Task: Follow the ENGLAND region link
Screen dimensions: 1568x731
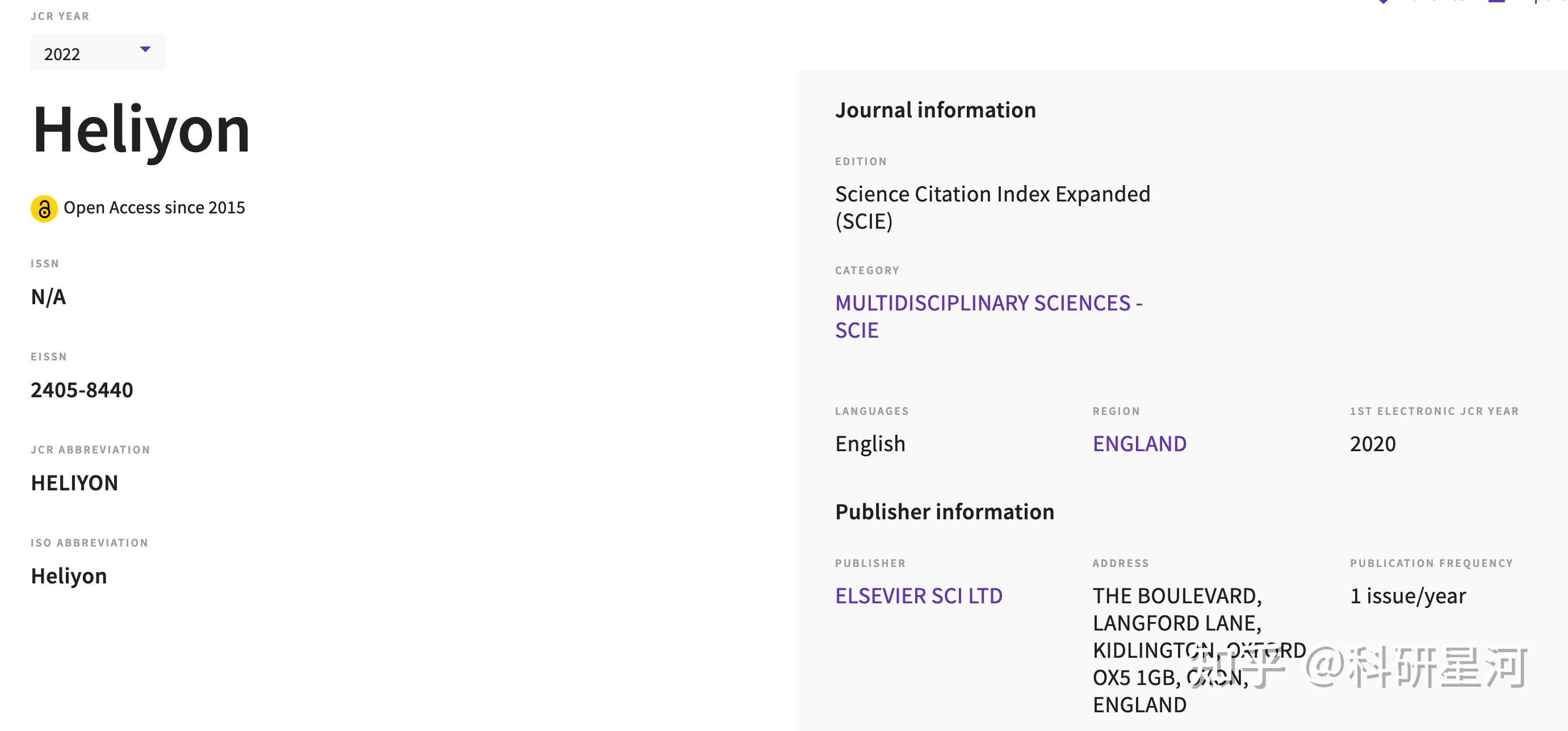Action: click(1139, 444)
